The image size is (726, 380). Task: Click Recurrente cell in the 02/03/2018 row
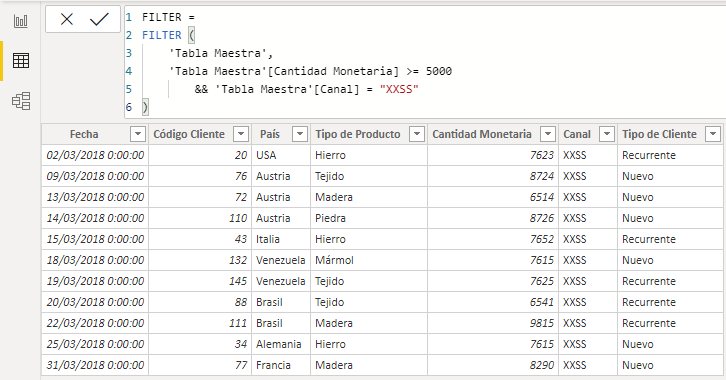pyautogui.click(x=670, y=156)
